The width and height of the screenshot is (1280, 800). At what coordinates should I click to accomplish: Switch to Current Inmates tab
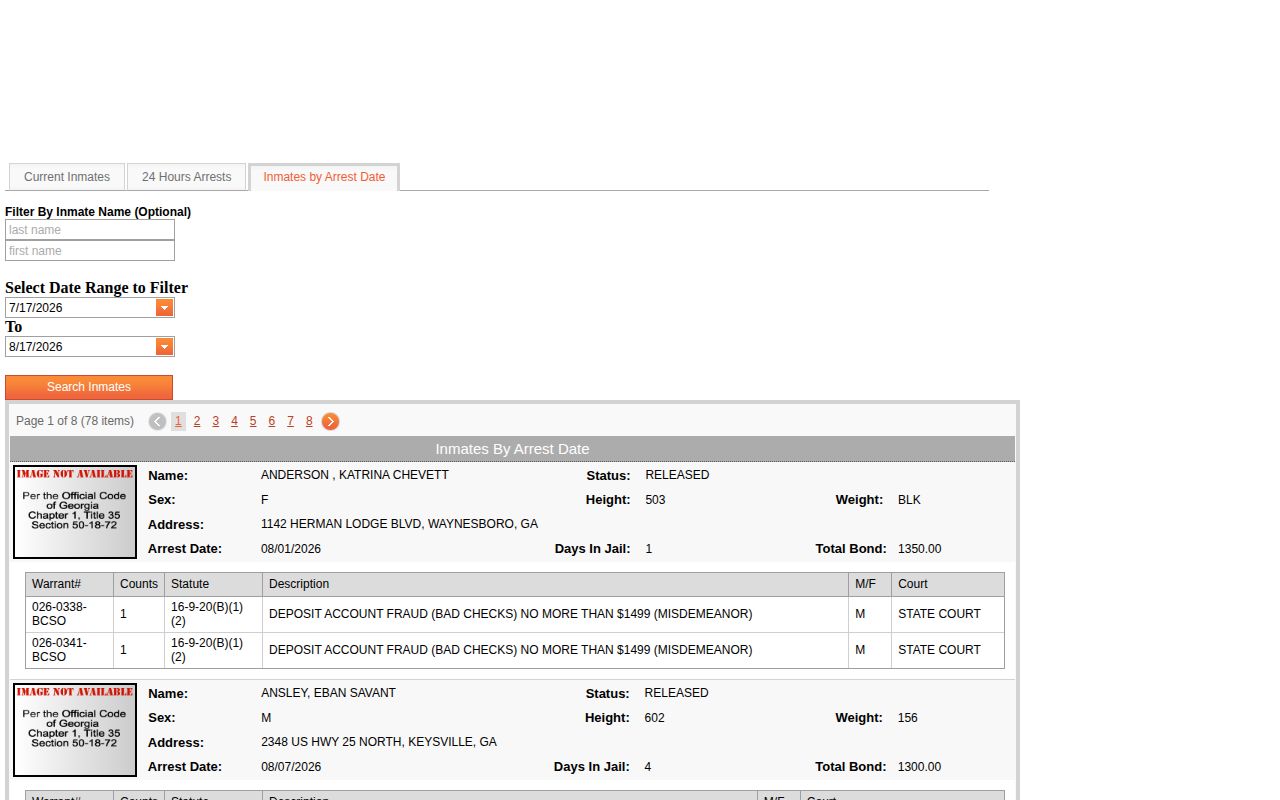pos(67,177)
